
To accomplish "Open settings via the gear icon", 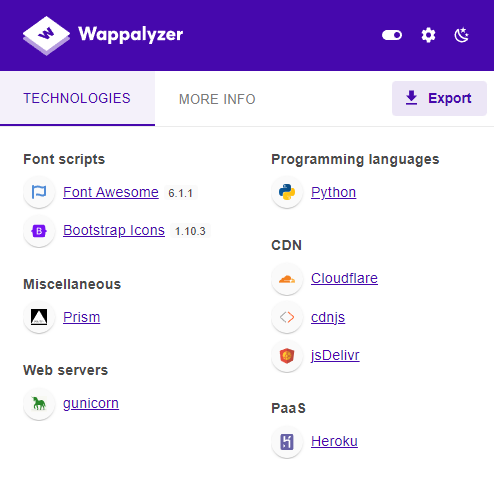I will [x=428, y=35].
